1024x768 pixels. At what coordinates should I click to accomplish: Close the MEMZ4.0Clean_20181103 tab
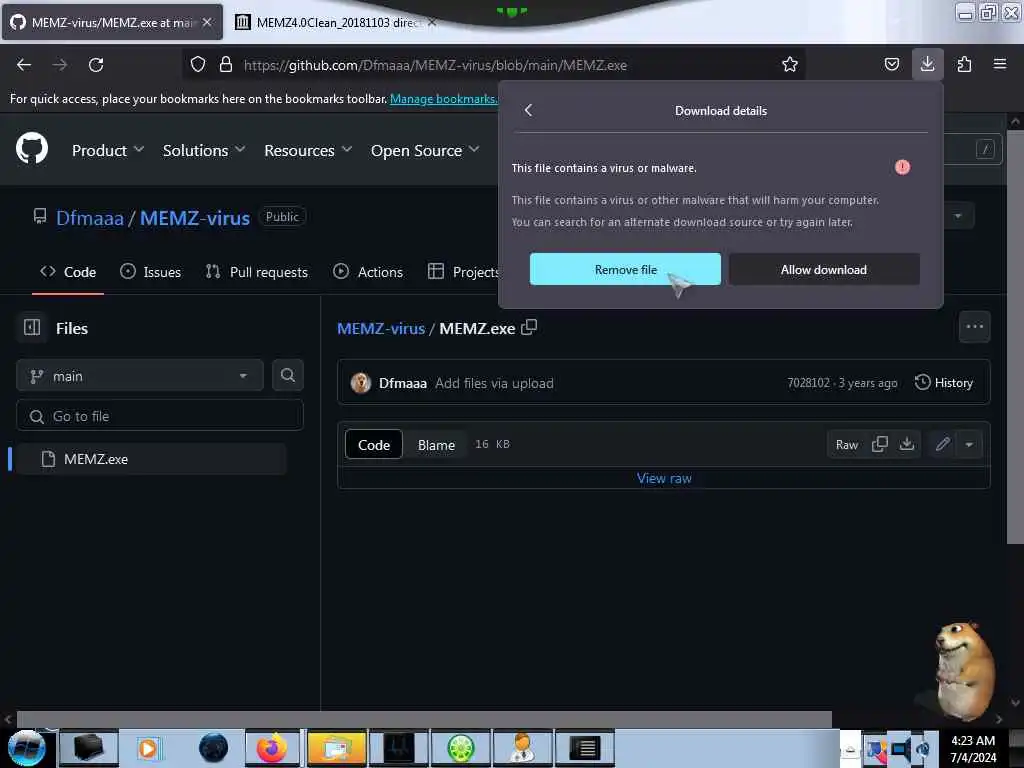(x=432, y=22)
